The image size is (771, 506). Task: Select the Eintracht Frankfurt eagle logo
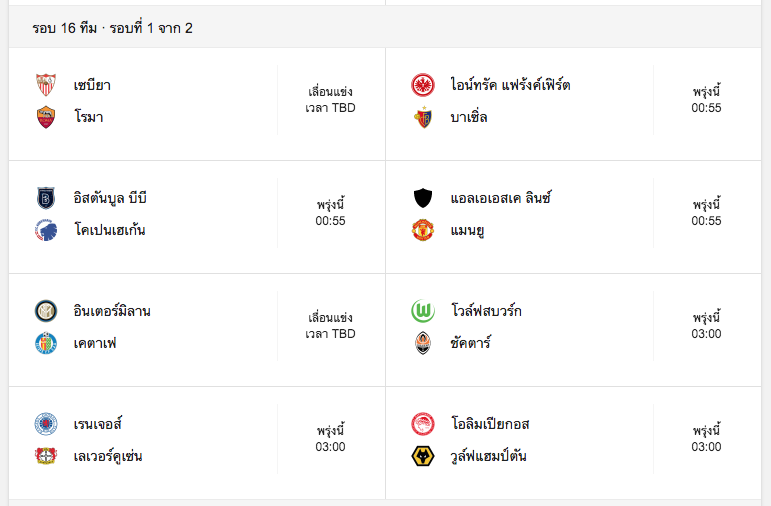pos(423,85)
